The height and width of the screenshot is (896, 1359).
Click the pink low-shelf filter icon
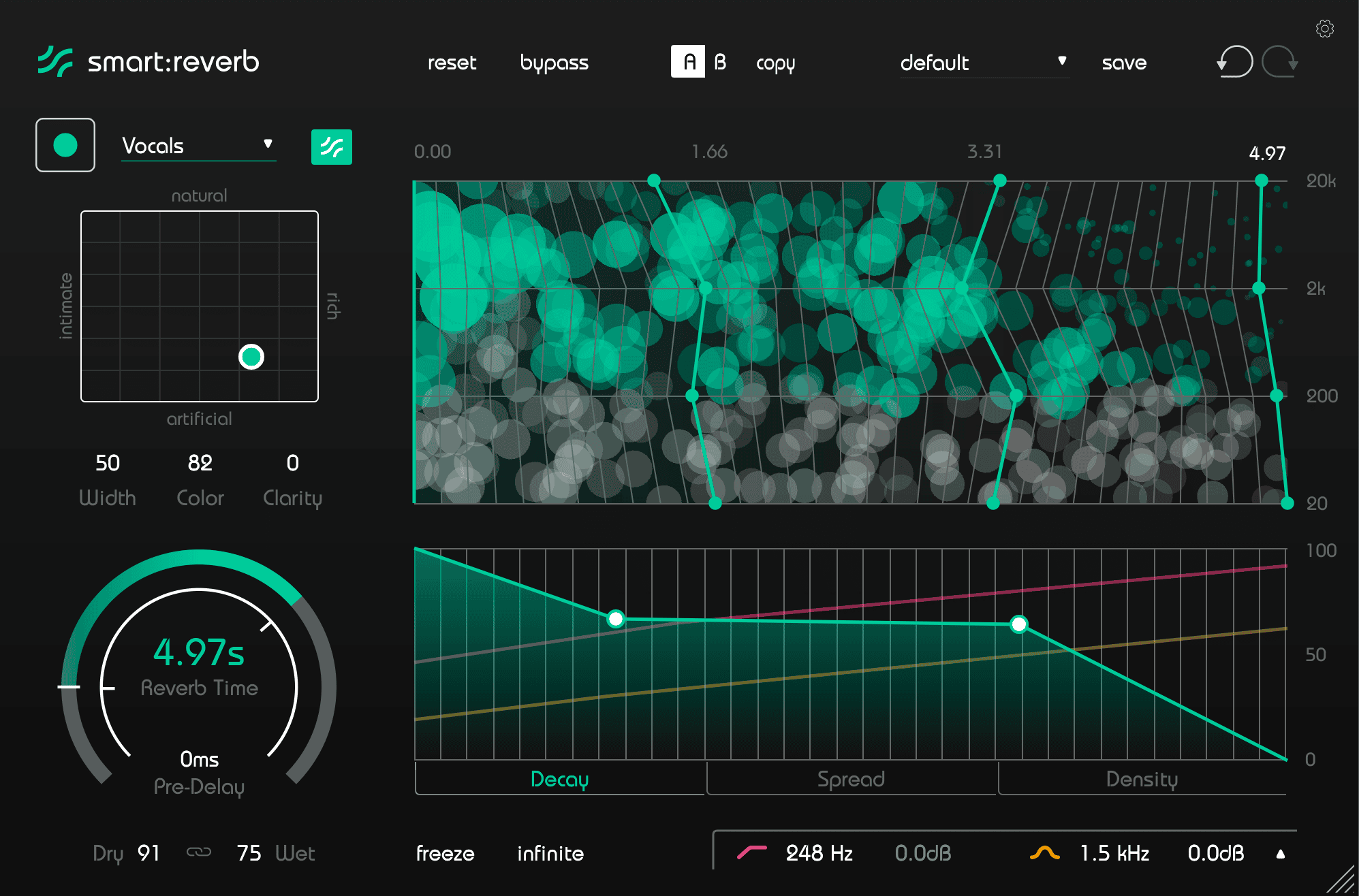(x=752, y=852)
